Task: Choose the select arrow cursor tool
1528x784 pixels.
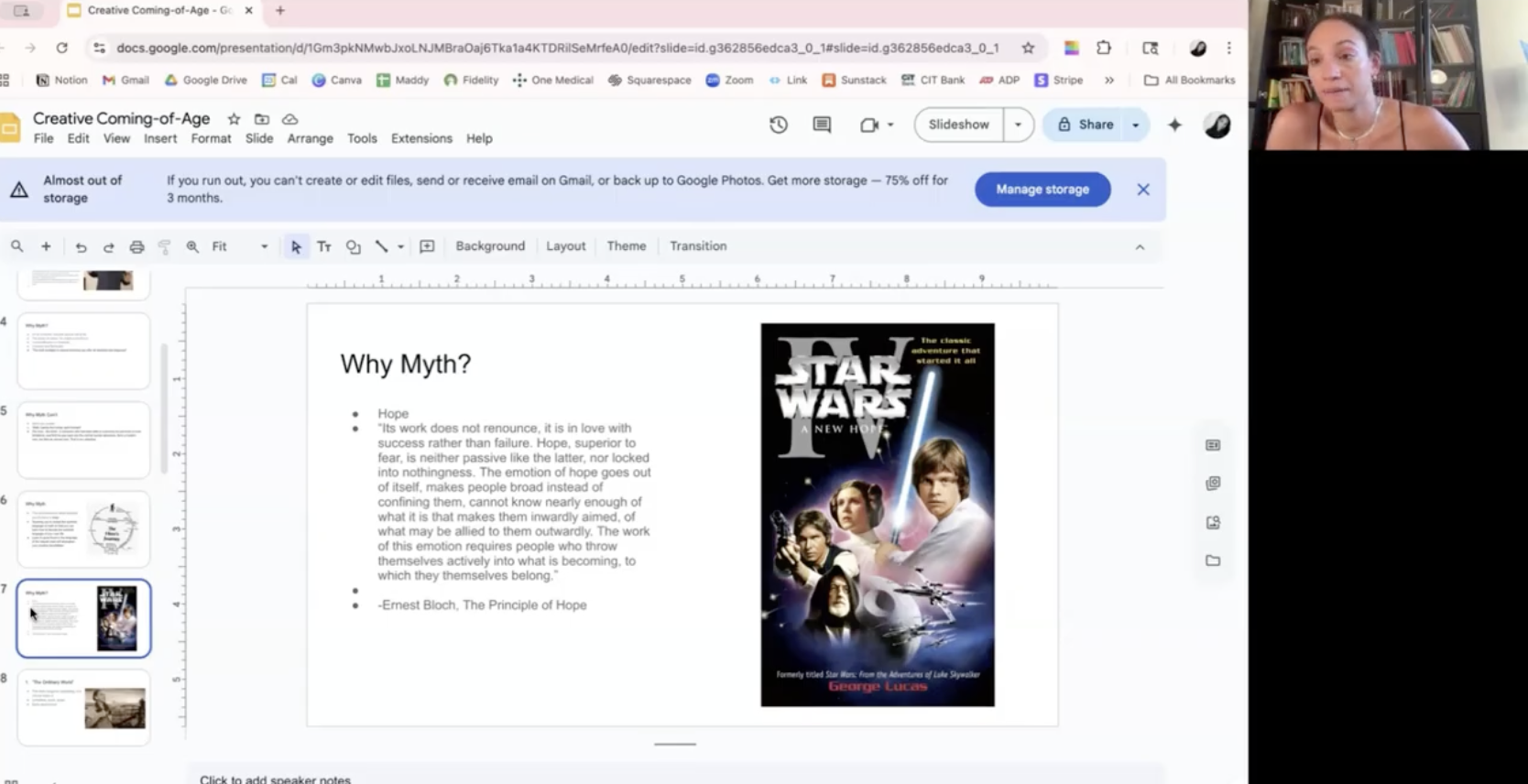Action: pyautogui.click(x=296, y=247)
